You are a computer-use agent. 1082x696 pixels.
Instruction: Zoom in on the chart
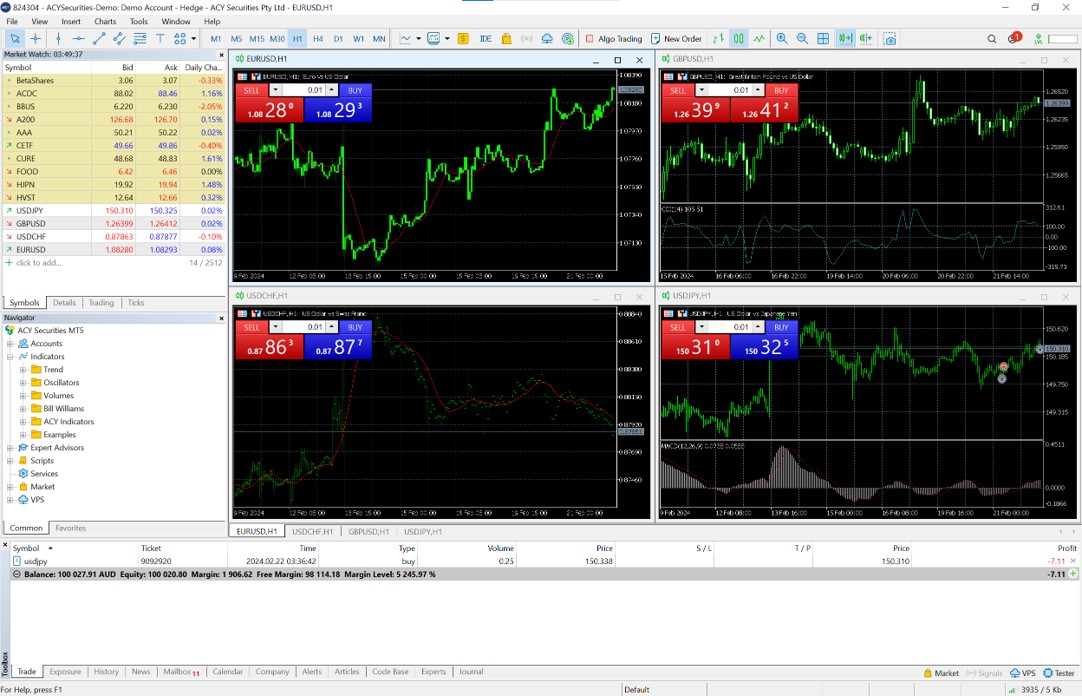782,39
